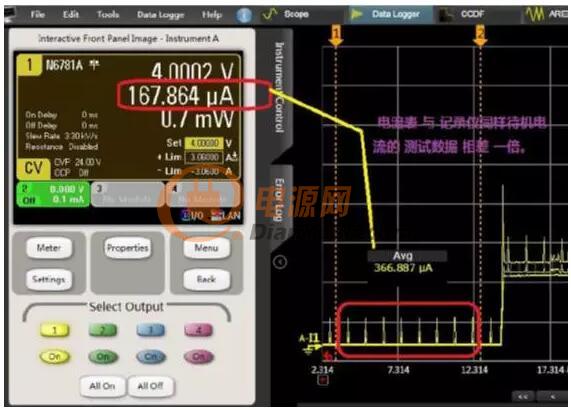This screenshot has height=412, width=571.
Task: Toggle output 2 green On button
Action: tap(103, 357)
